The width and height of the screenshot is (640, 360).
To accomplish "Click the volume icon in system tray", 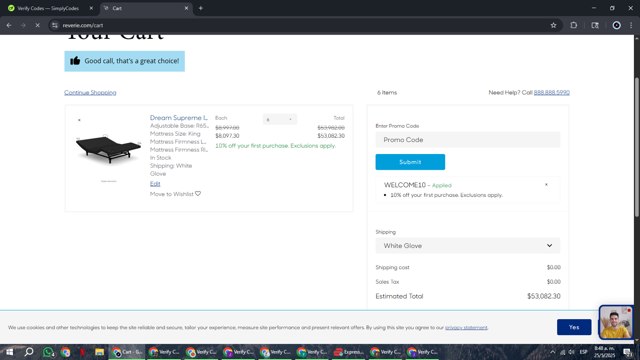I will [x=571, y=352].
